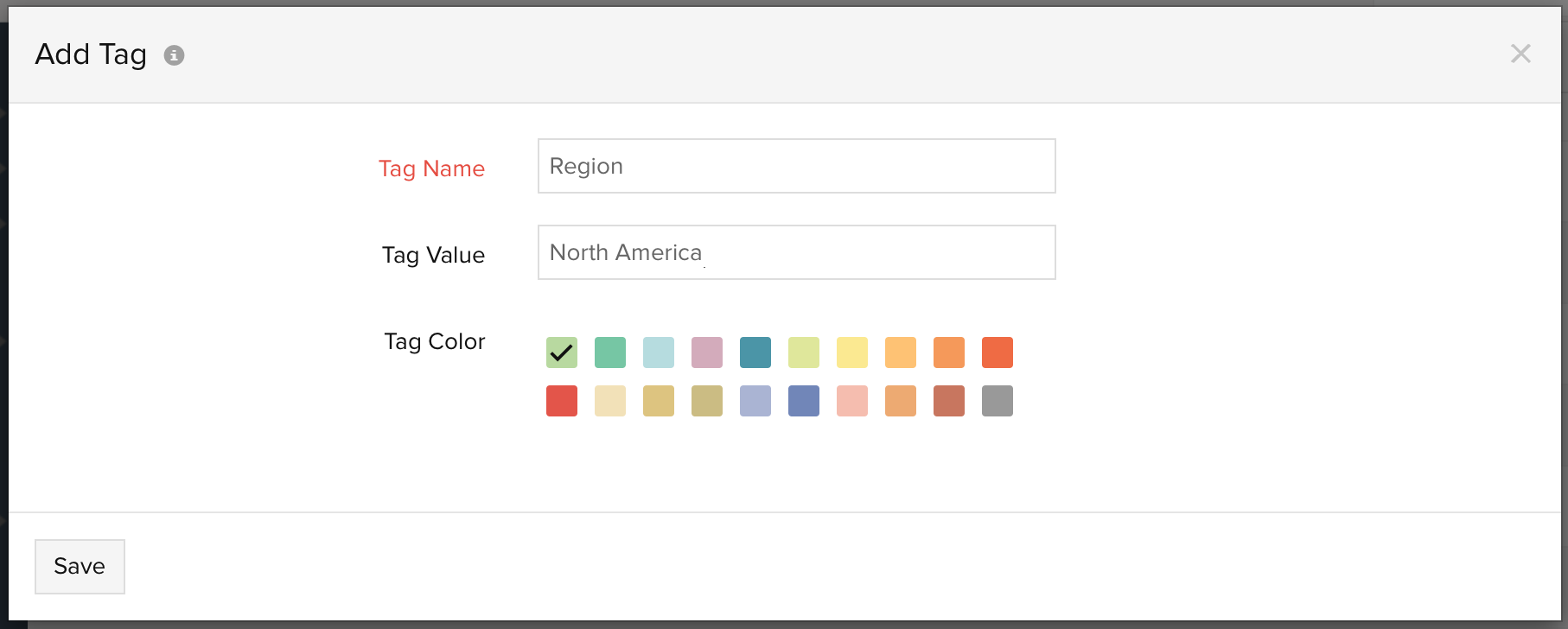This screenshot has width=1568, height=629.
Task: Pick the cream beige color swatch
Action: pyautogui.click(x=610, y=401)
